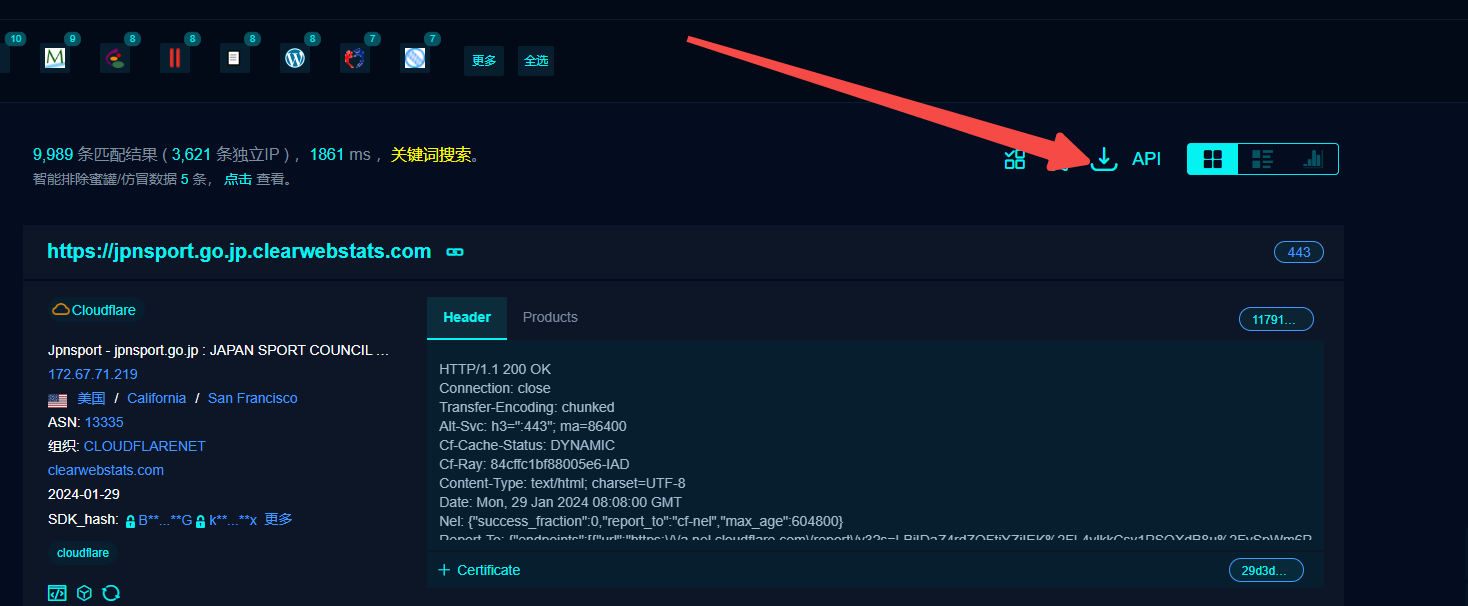The width and height of the screenshot is (1468, 606).
Task: Click the refresh arrows icon
Action: pyautogui.click(x=111, y=593)
